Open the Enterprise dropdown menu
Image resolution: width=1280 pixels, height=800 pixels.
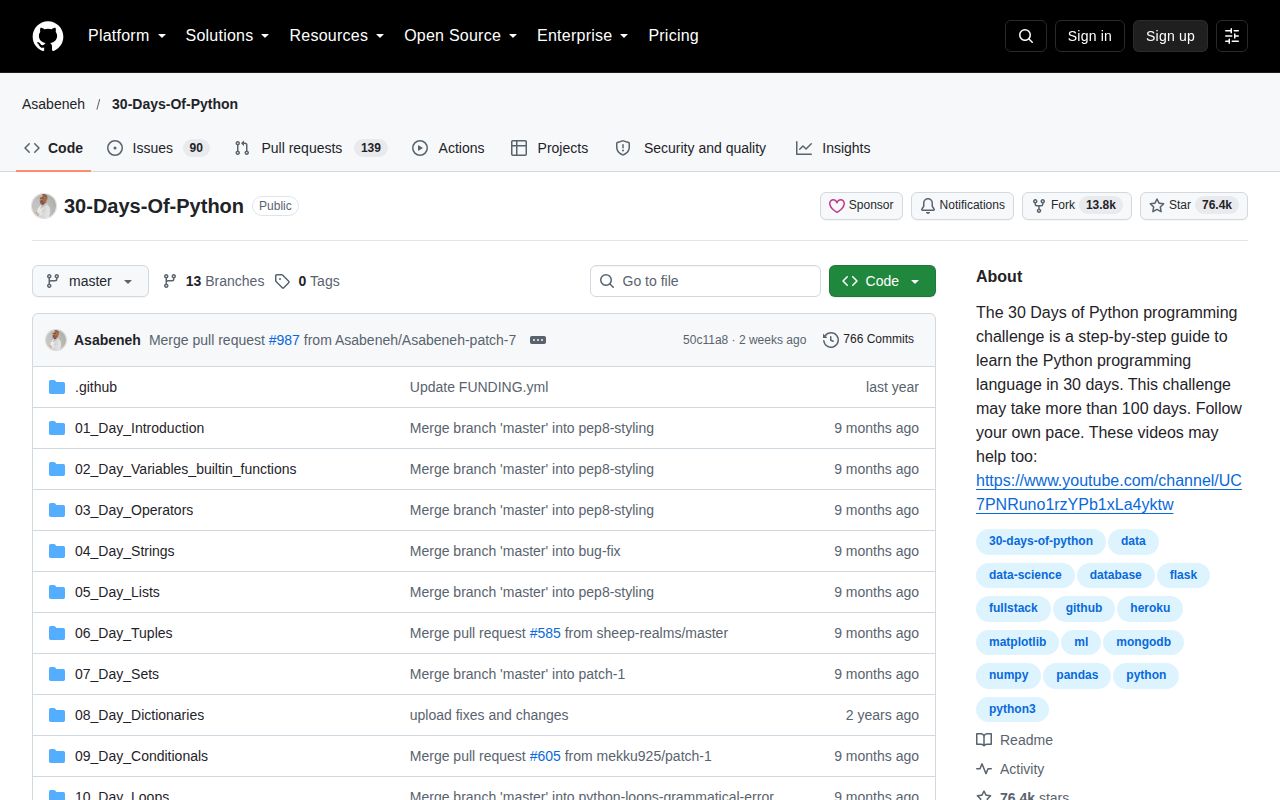(x=582, y=36)
